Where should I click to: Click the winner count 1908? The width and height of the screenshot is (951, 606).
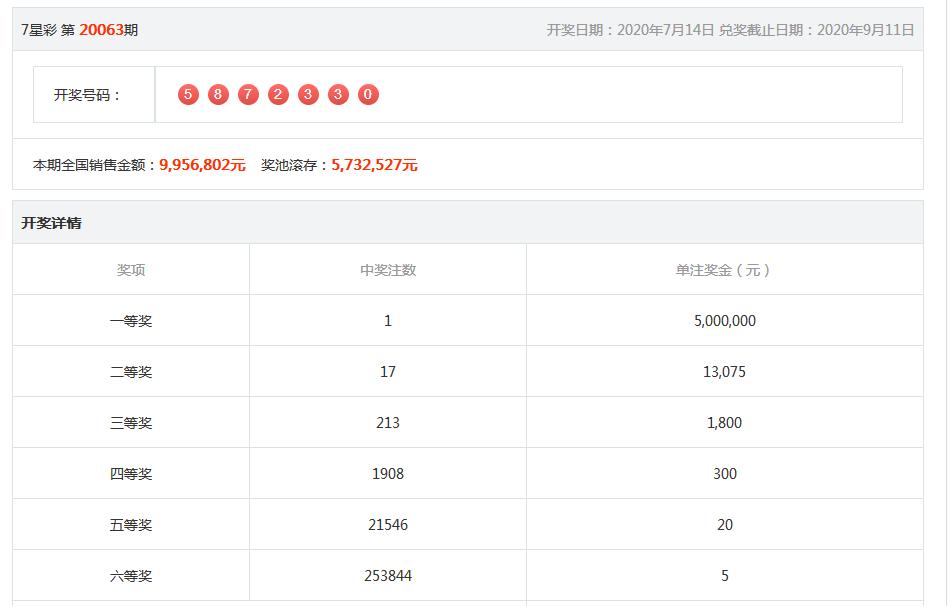coord(388,474)
